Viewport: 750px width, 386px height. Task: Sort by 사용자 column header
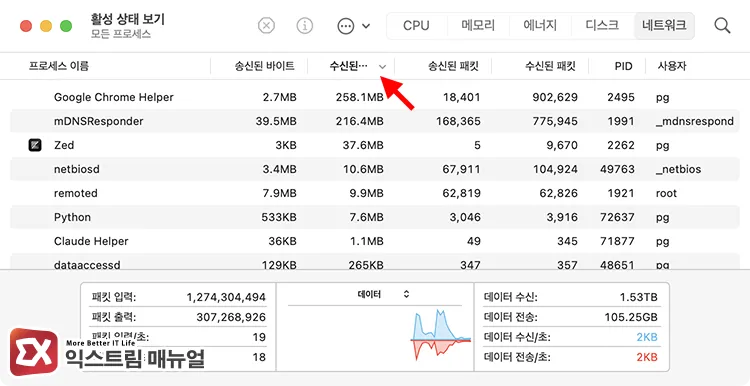(x=672, y=66)
